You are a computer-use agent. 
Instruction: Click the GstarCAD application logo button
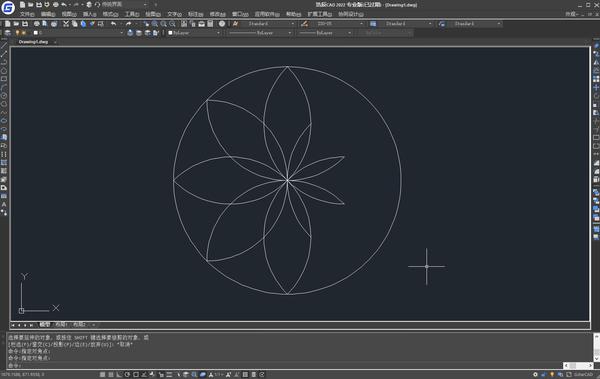[x=8, y=7]
